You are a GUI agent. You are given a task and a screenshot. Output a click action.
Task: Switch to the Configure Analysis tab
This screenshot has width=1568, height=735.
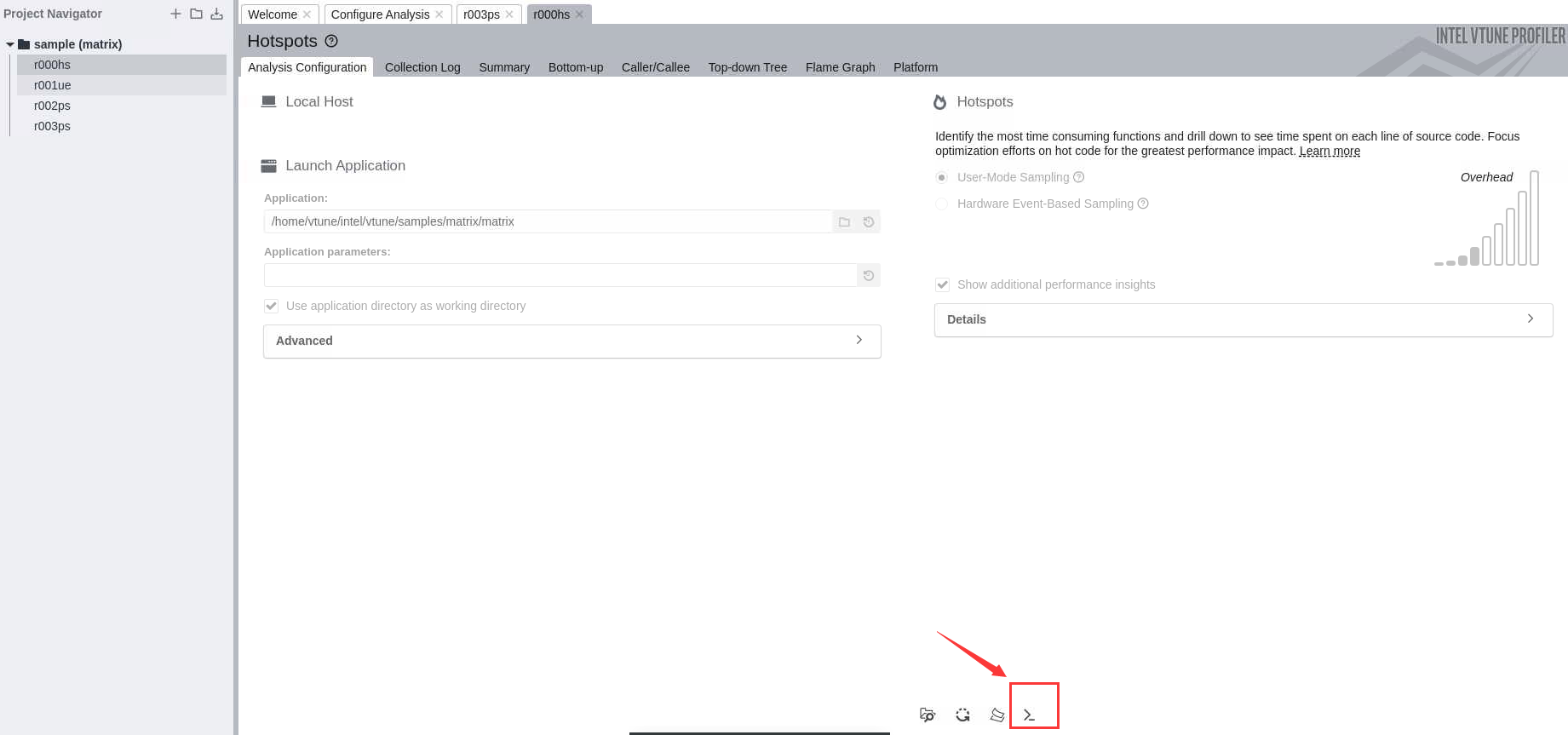[x=380, y=14]
